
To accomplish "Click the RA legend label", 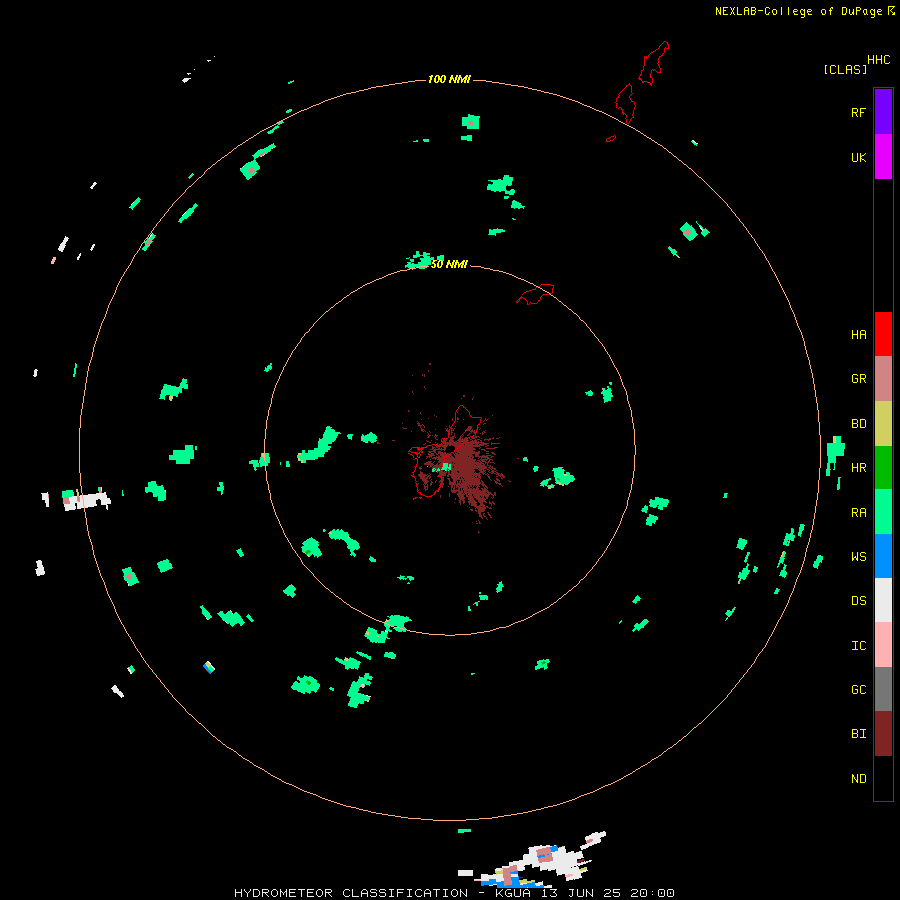I will [x=858, y=513].
